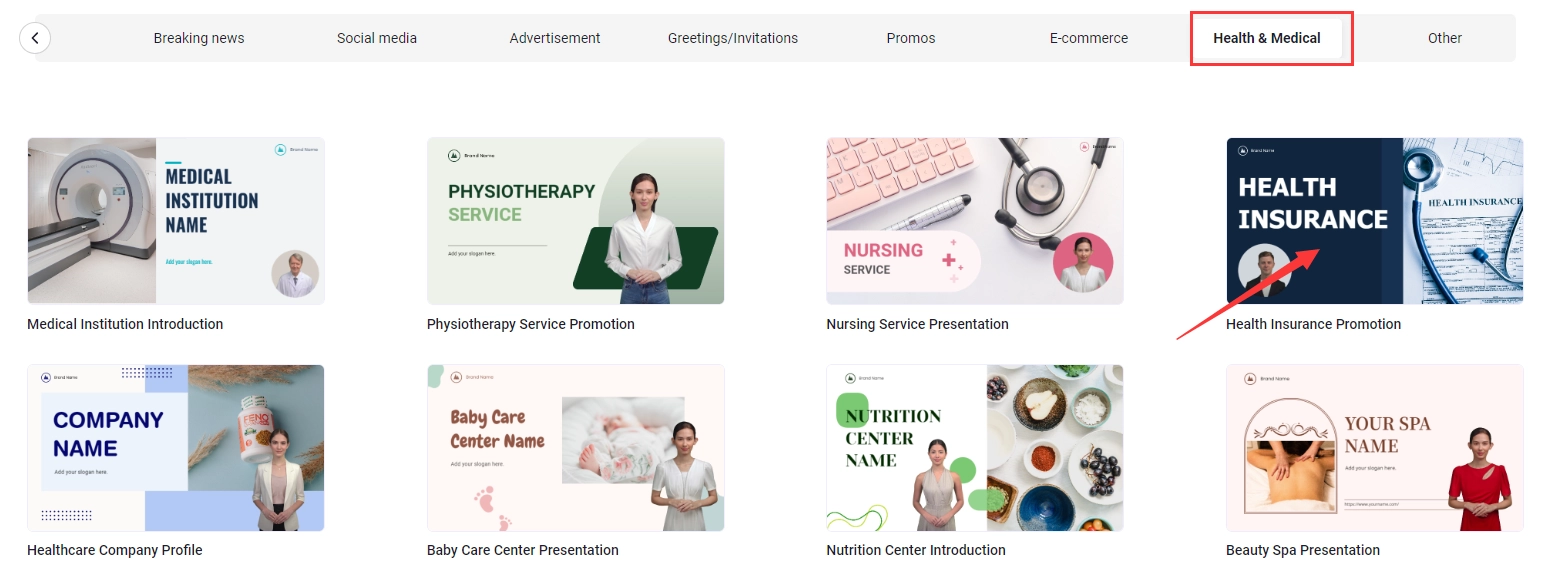Open the Health Insurance template thumbnail

pos(1375,221)
